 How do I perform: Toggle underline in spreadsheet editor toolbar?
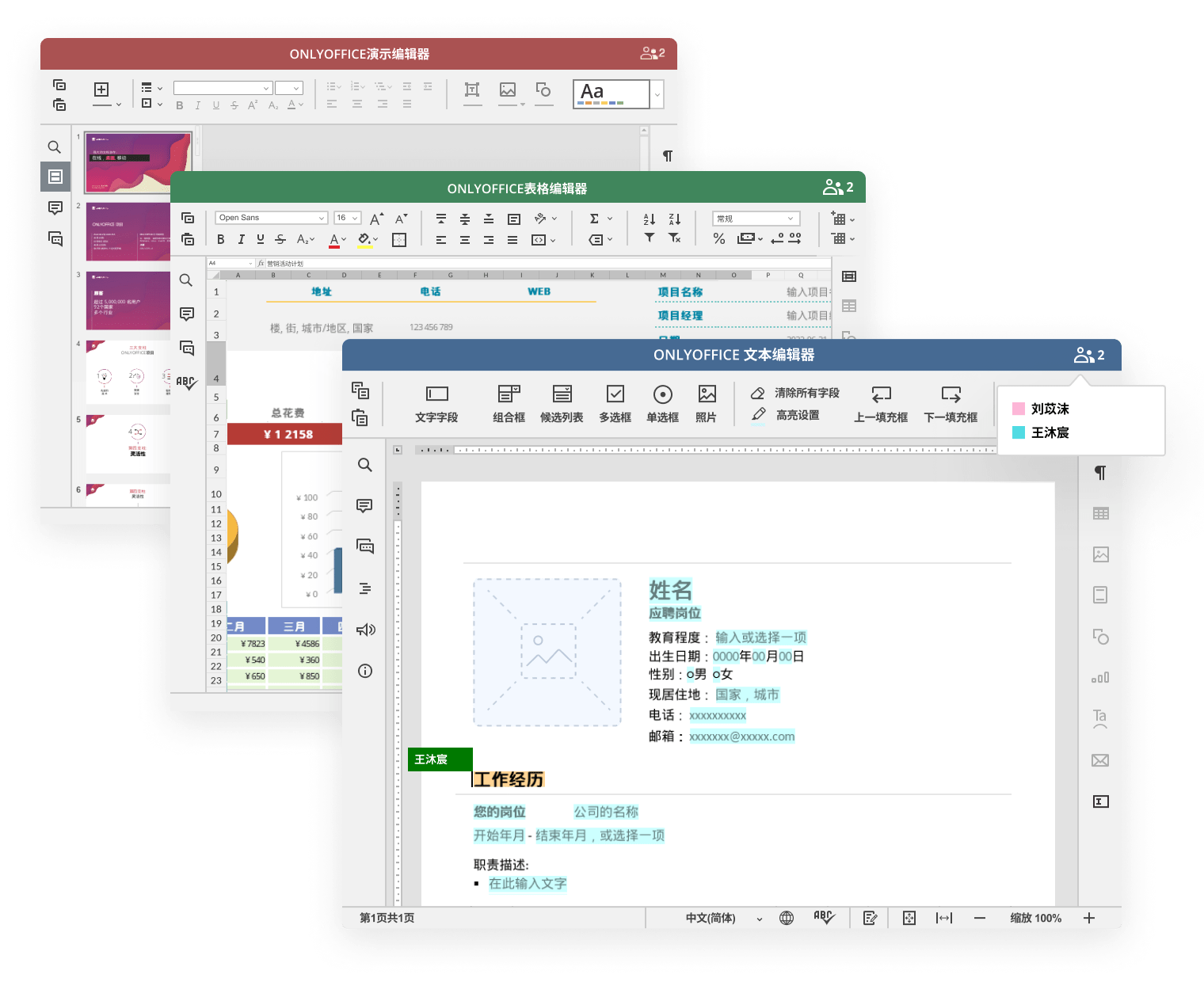(261, 239)
